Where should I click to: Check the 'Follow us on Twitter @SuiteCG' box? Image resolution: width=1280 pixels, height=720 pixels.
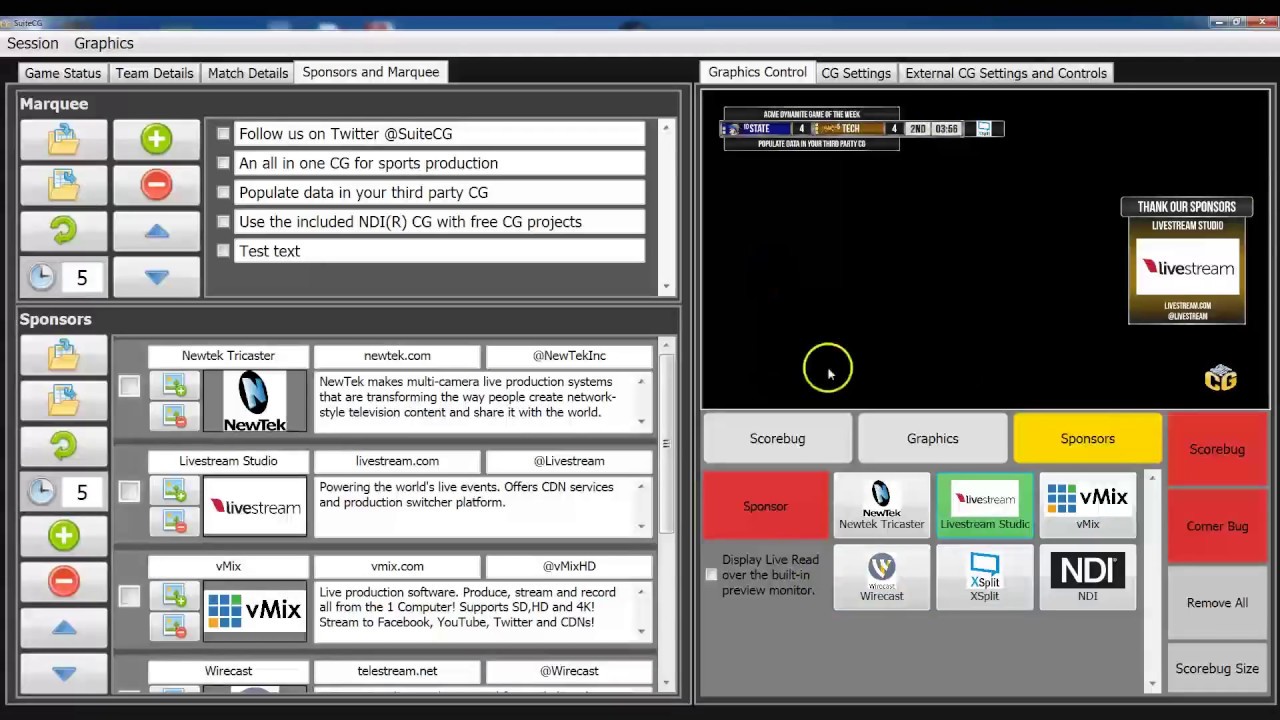[x=223, y=133]
